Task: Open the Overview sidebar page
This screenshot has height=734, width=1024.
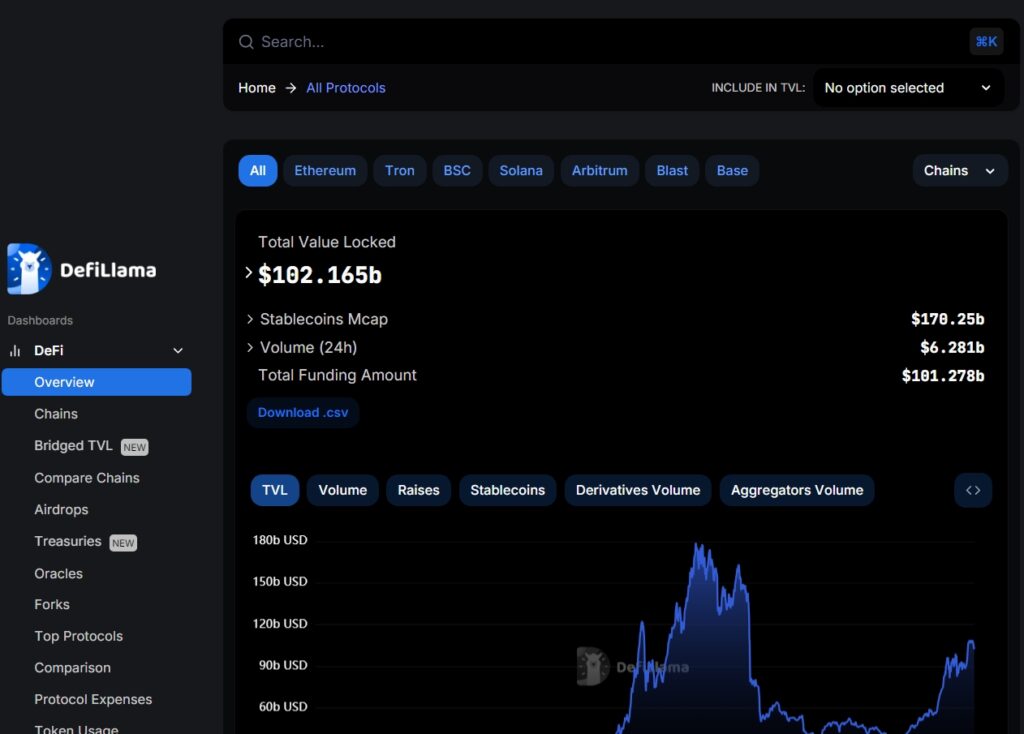Action: click(97, 382)
